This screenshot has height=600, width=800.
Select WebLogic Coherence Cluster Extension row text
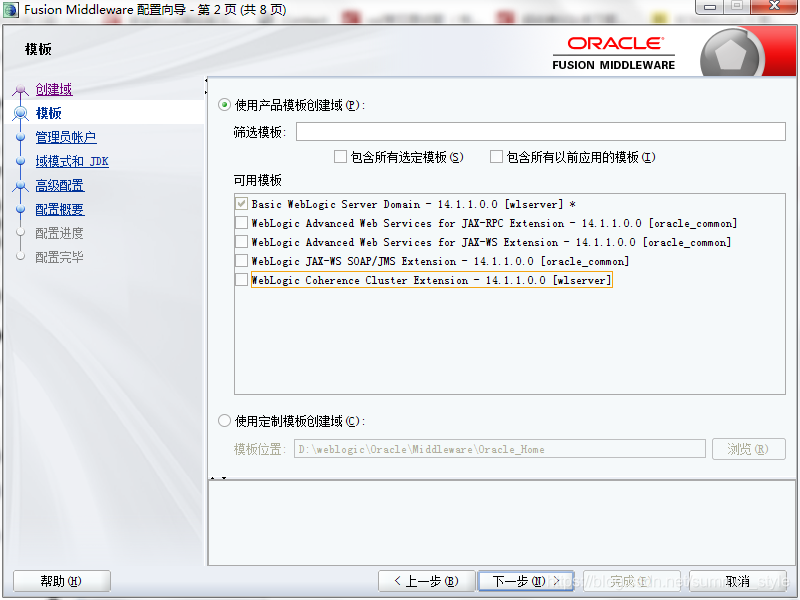431,280
